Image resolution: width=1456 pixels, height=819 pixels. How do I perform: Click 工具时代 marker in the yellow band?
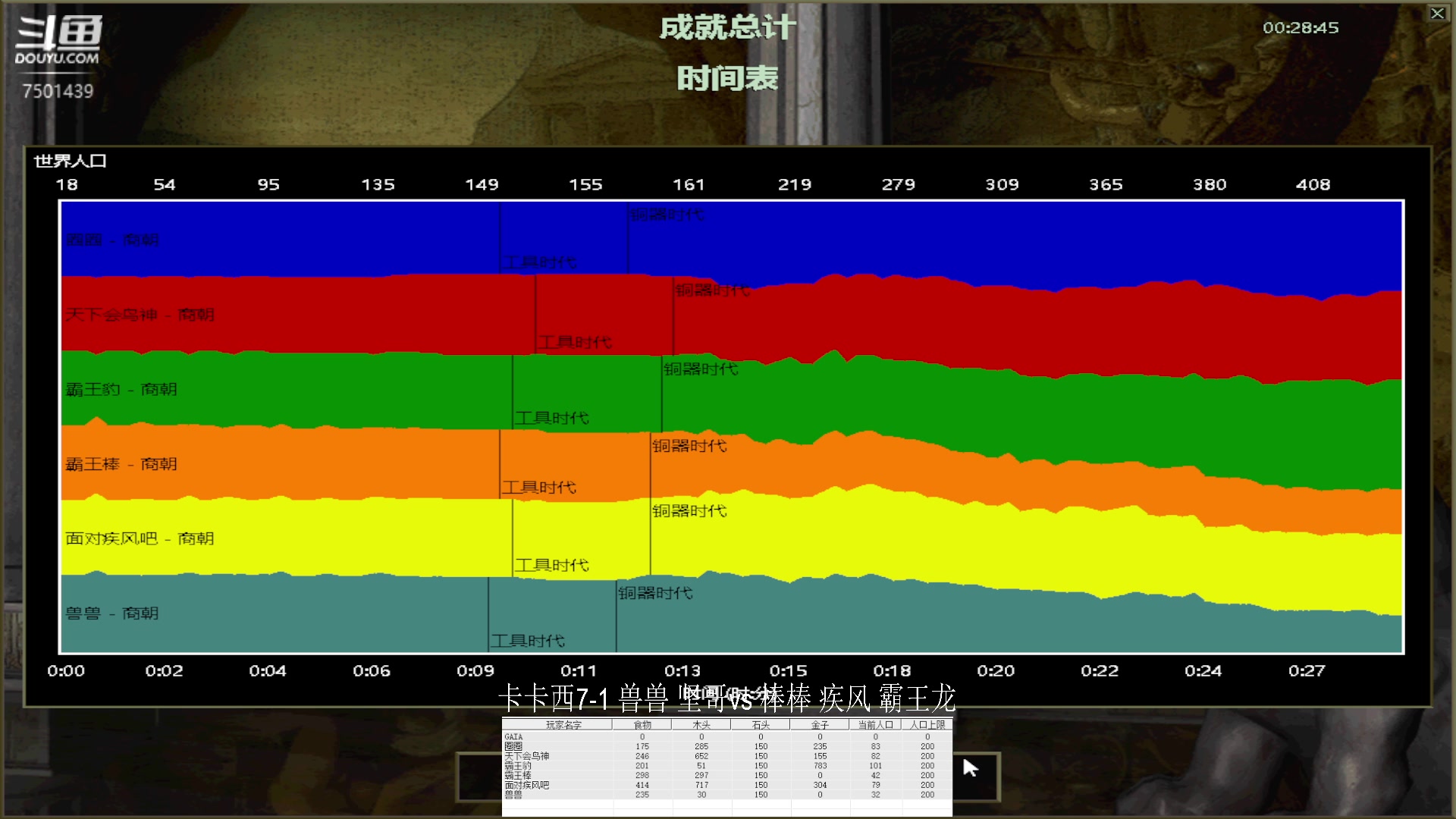pyautogui.click(x=552, y=565)
